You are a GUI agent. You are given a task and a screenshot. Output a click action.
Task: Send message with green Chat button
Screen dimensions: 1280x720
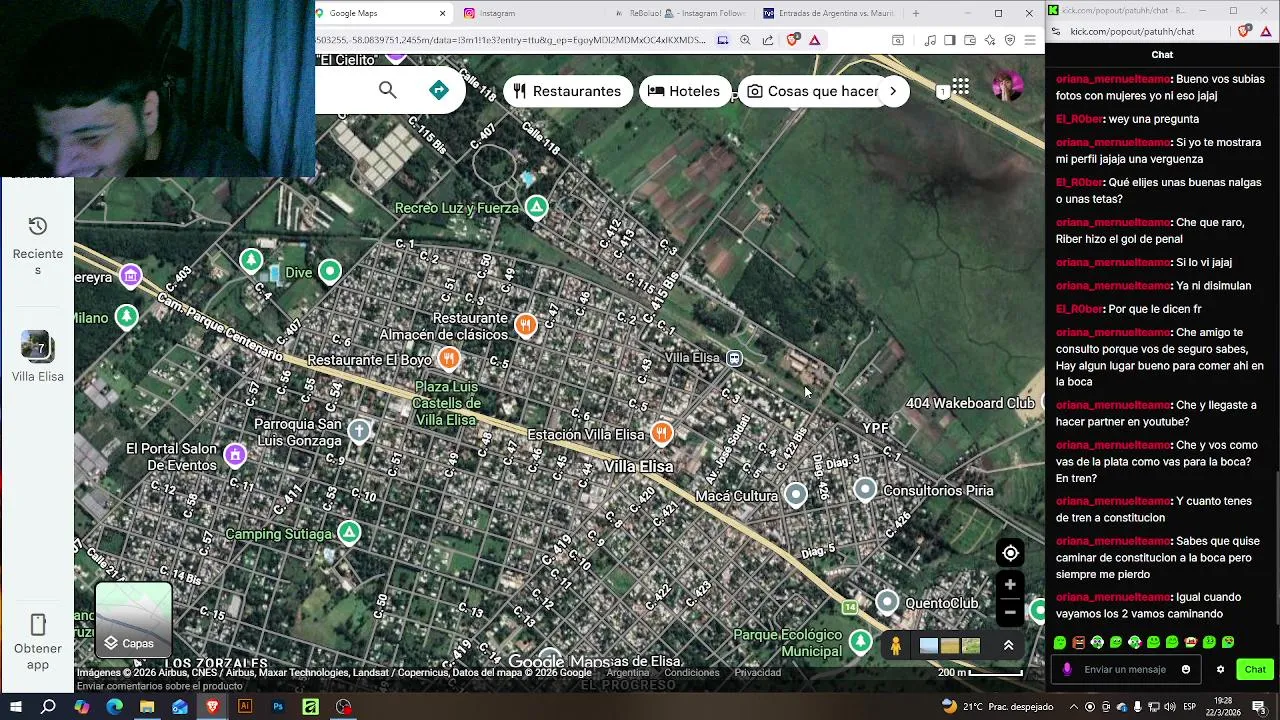click(x=1255, y=669)
